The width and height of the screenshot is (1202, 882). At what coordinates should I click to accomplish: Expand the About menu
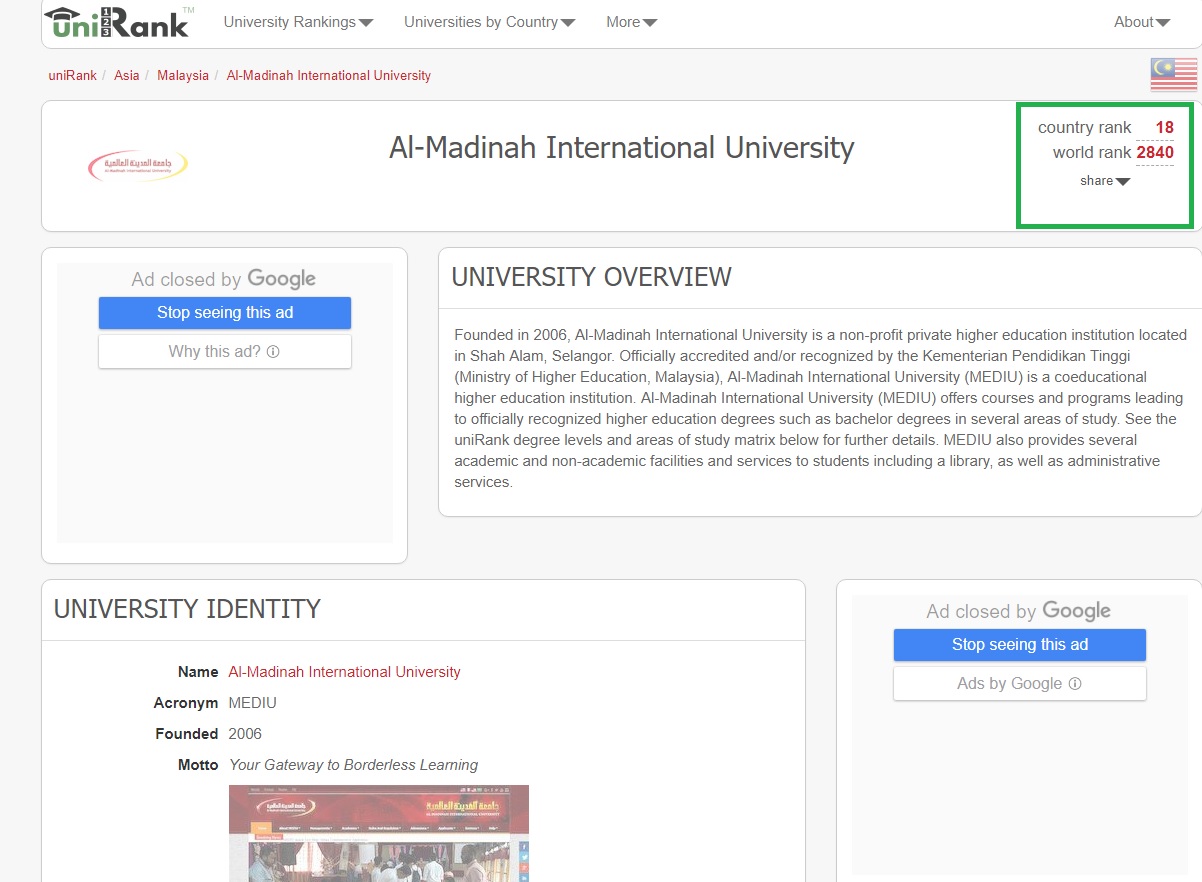tap(1141, 22)
